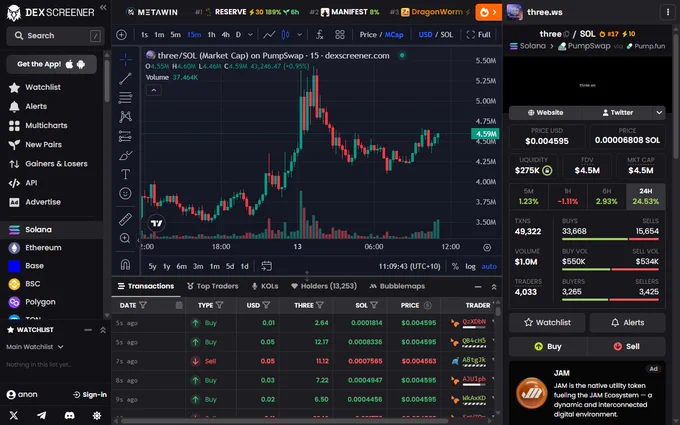
Task: Open the Main Watchlist dropdown
Action: point(35,347)
